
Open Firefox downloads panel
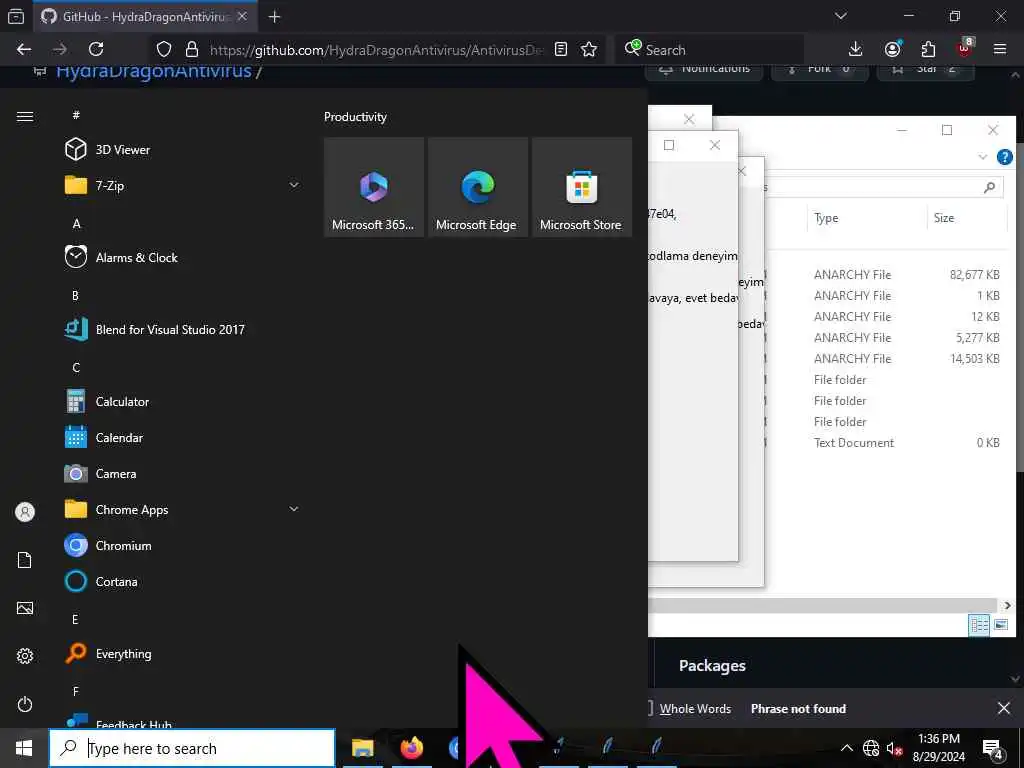click(855, 49)
